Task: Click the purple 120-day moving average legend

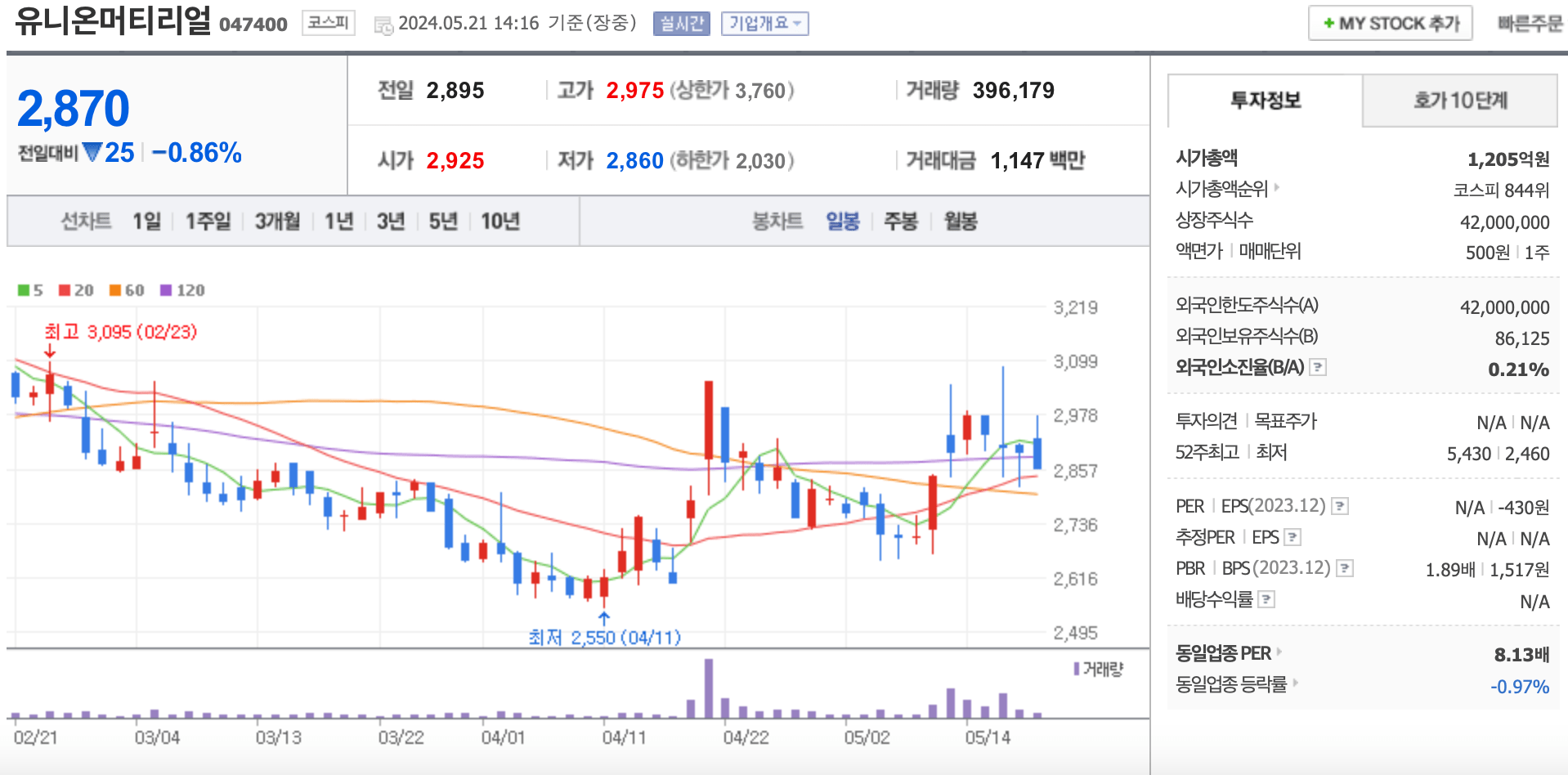Action: point(182,290)
